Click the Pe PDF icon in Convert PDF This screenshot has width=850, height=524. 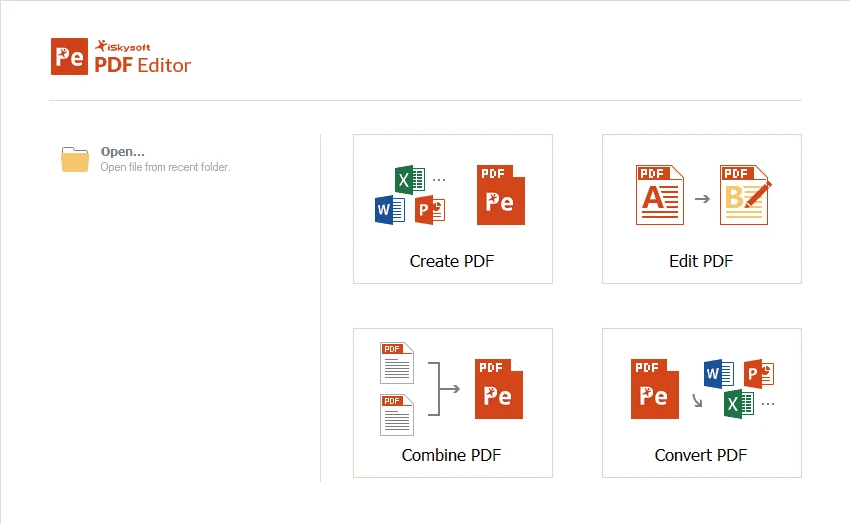tap(654, 389)
